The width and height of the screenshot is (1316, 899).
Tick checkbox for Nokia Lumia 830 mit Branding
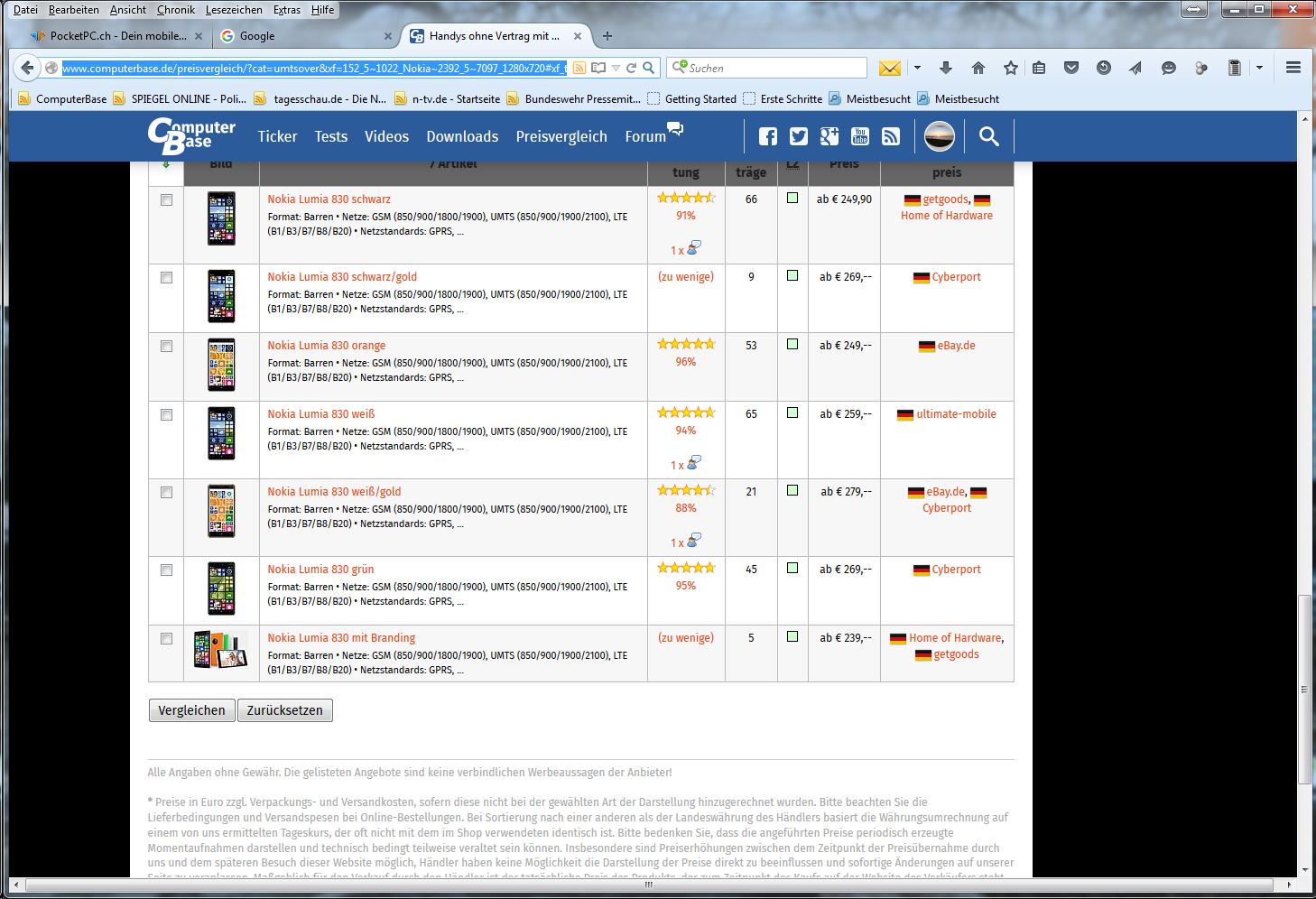click(166, 639)
